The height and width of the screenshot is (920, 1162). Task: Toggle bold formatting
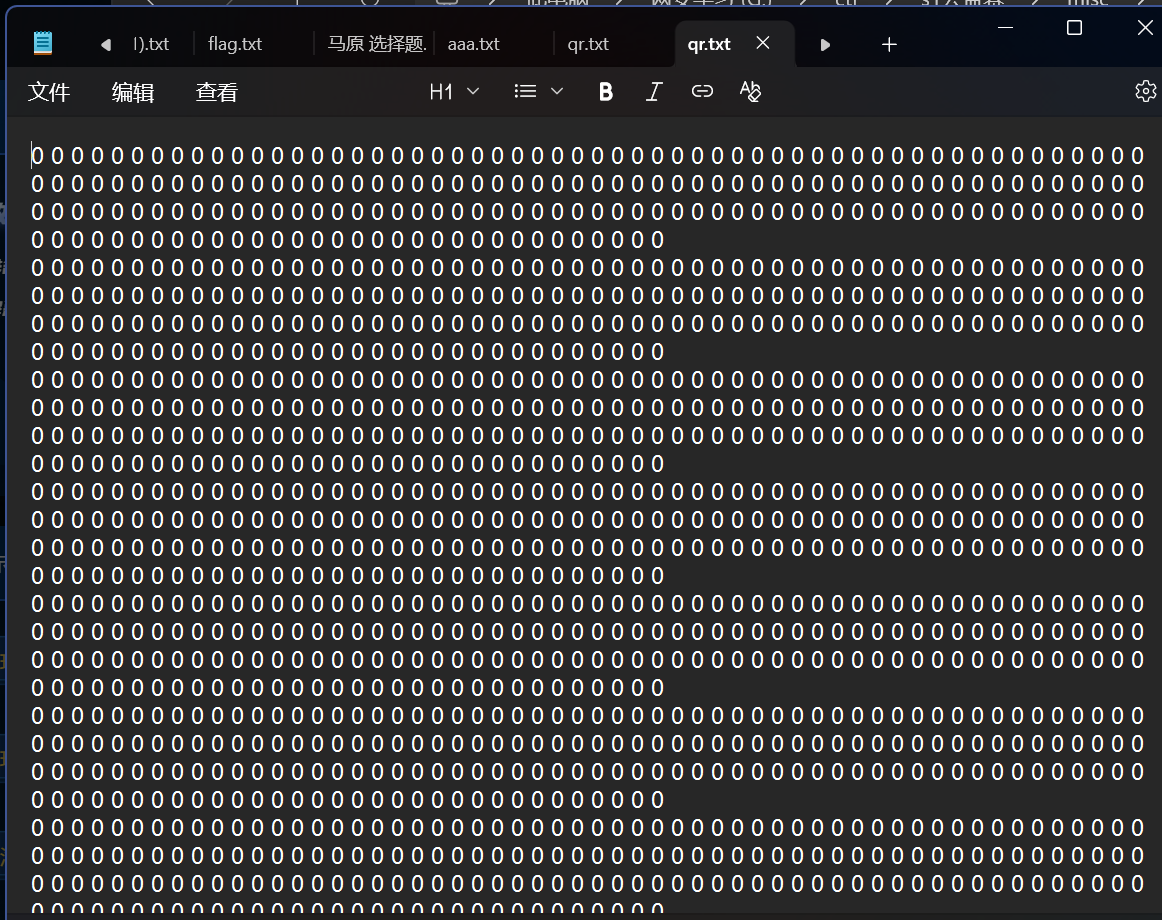tap(605, 92)
